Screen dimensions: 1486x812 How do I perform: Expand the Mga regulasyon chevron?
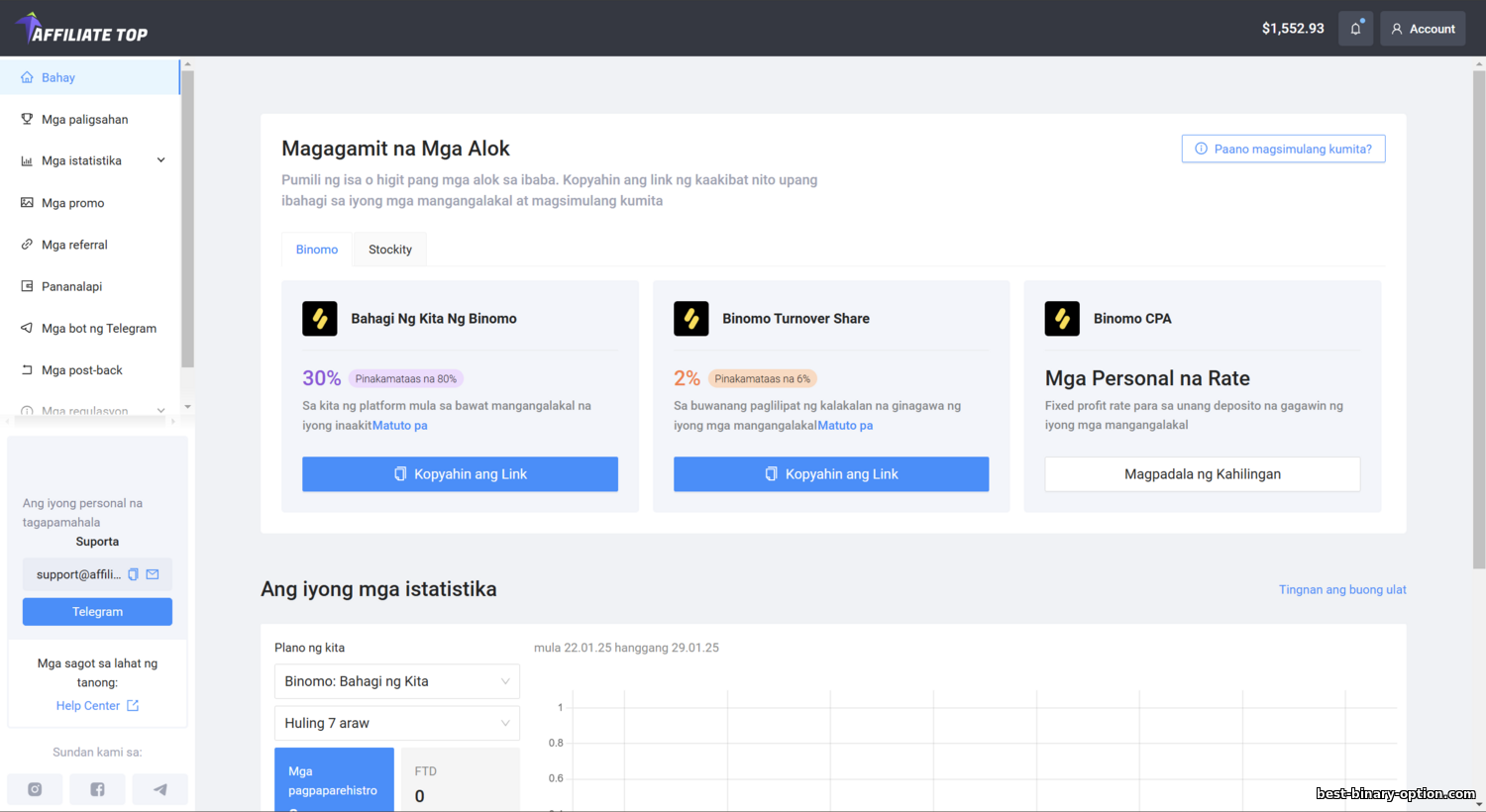click(x=160, y=411)
